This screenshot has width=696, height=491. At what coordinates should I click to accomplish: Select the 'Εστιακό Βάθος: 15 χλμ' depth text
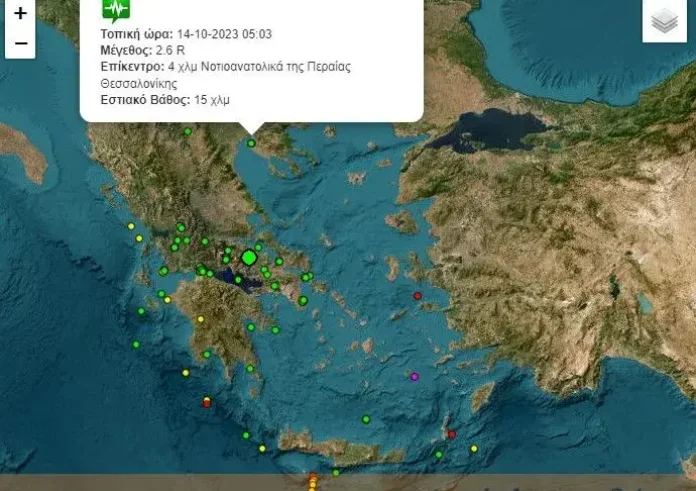165,99
